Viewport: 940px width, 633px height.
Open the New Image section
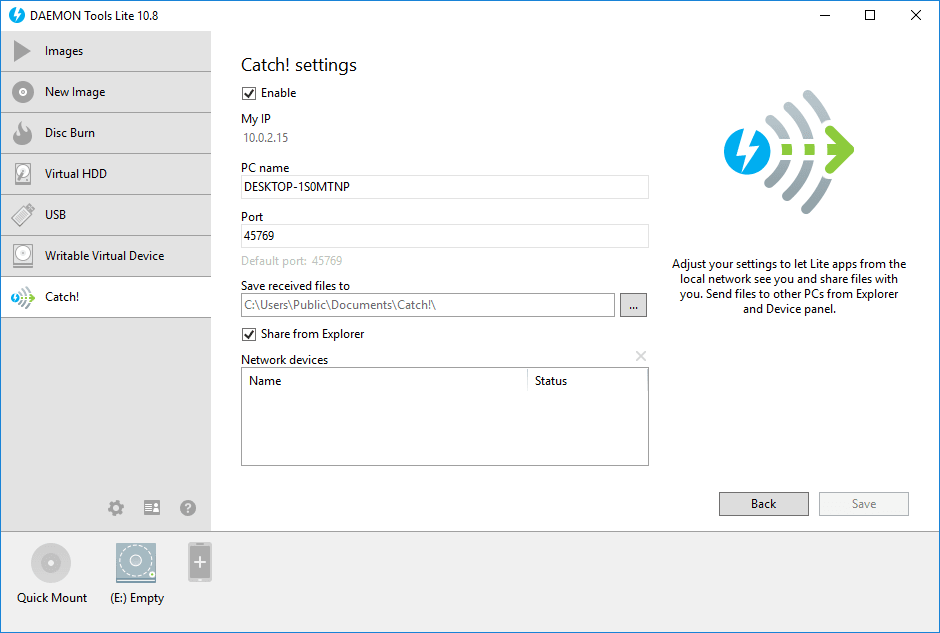(106, 92)
